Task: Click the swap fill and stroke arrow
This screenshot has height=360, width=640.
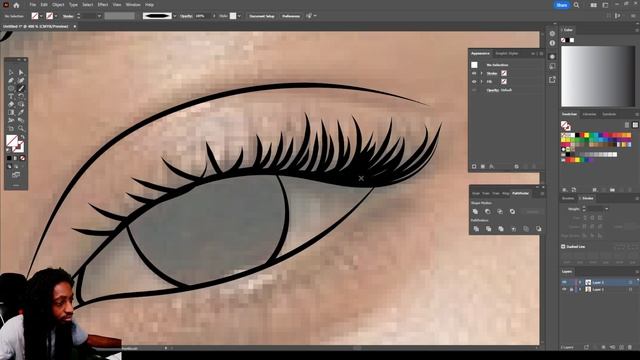Action: pos(22,137)
